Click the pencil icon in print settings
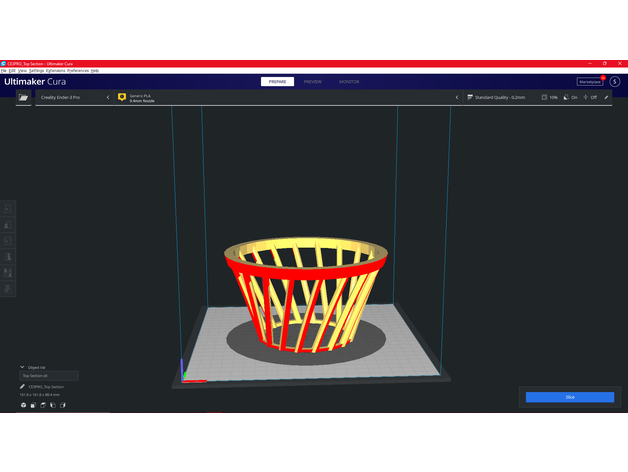The width and height of the screenshot is (628, 472). 607,98
